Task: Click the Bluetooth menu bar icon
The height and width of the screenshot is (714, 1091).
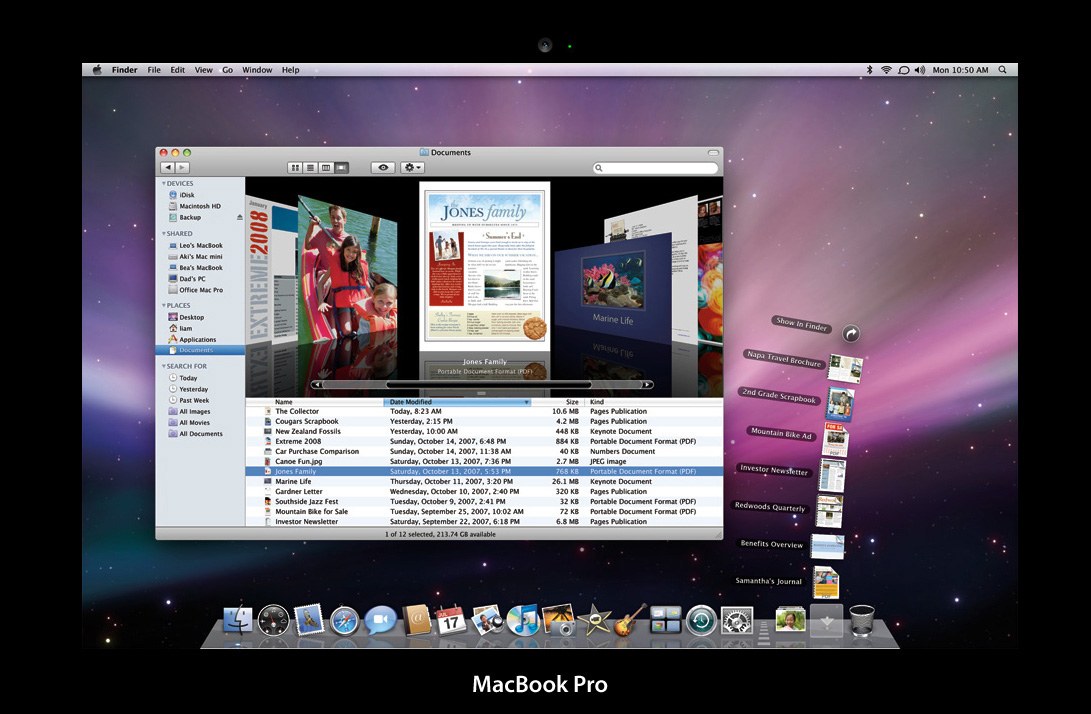Action: [x=869, y=70]
